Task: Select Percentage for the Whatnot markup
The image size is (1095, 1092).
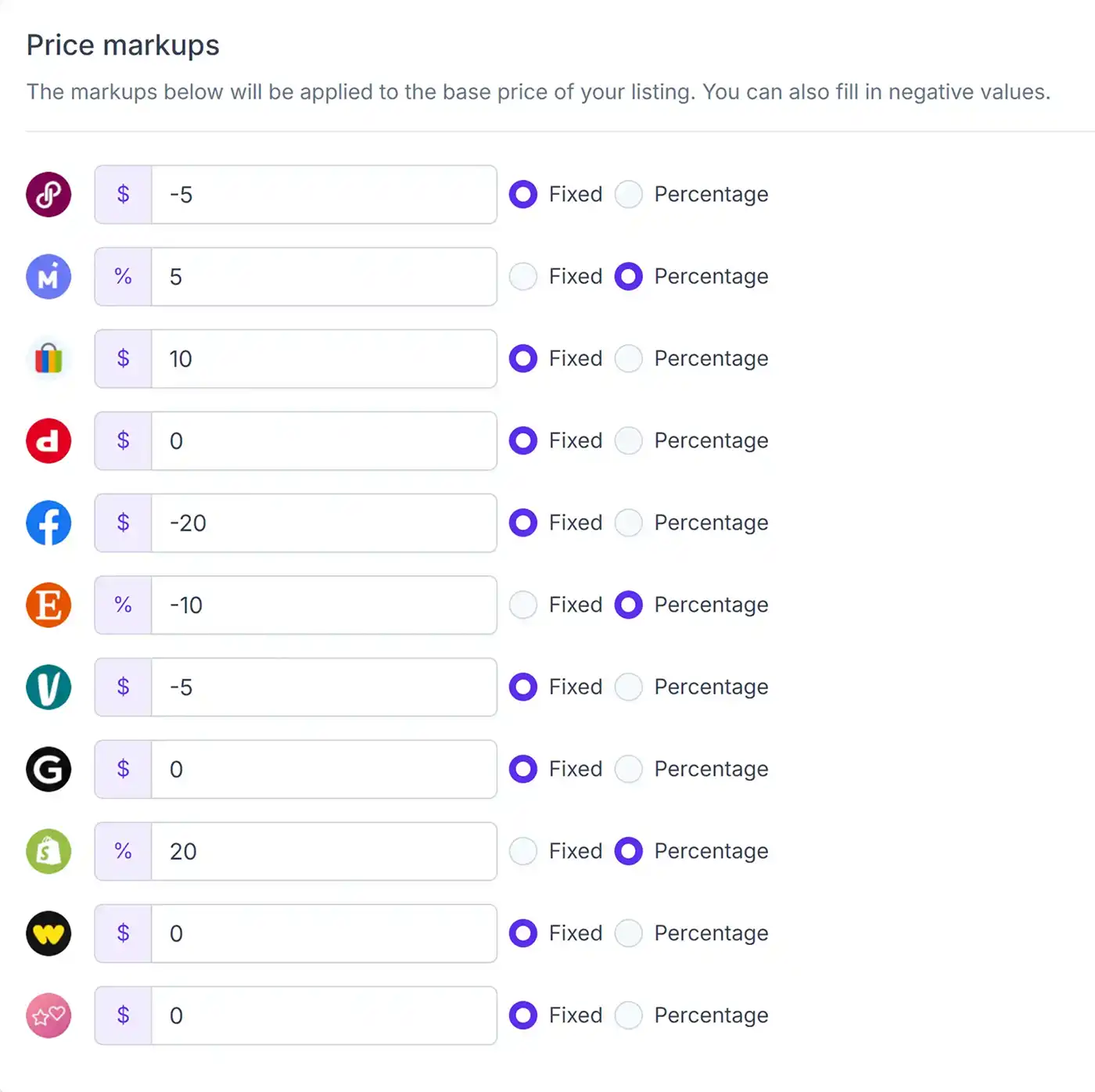Action: [x=628, y=933]
